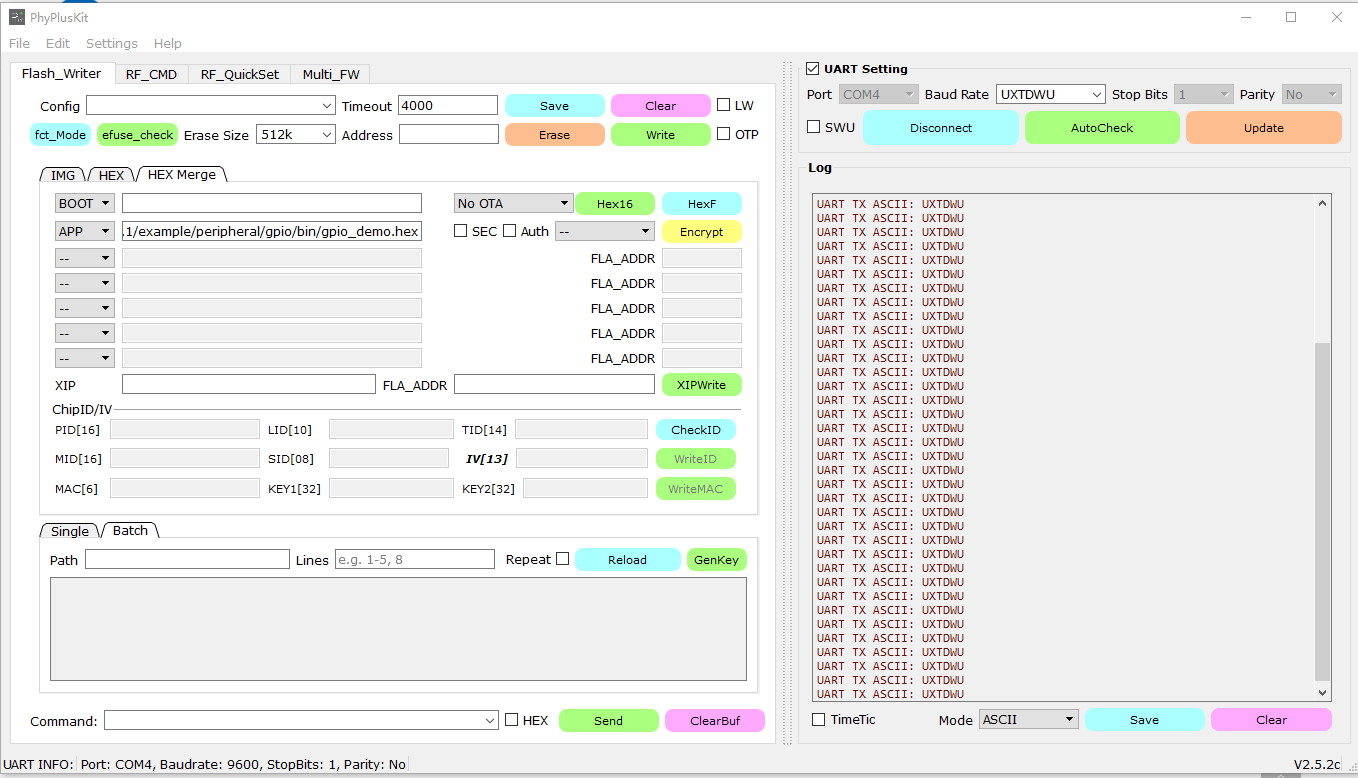Clear the log with Clear button

(x=1272, y=720)
